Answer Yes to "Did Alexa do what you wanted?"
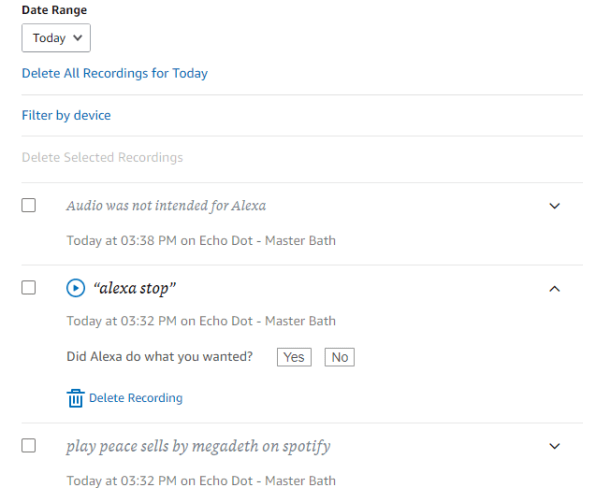Viewport: 596px width, 502px height. (x=294, y=357)
